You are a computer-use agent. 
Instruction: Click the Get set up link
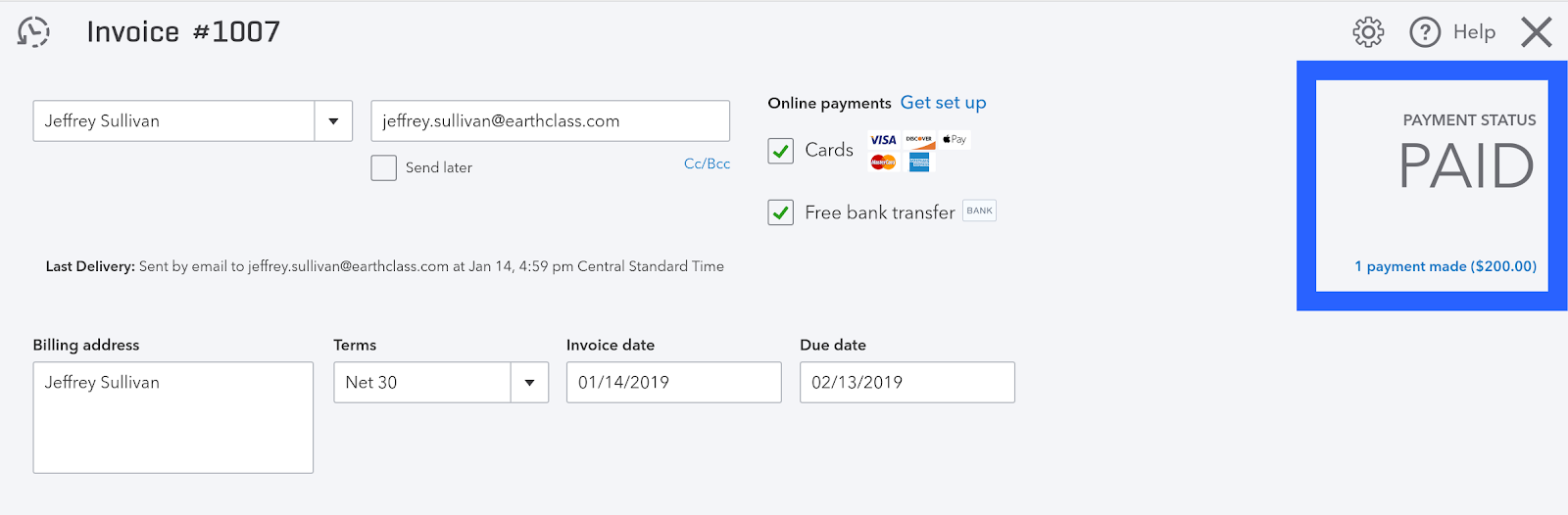[x=943, y=103]
